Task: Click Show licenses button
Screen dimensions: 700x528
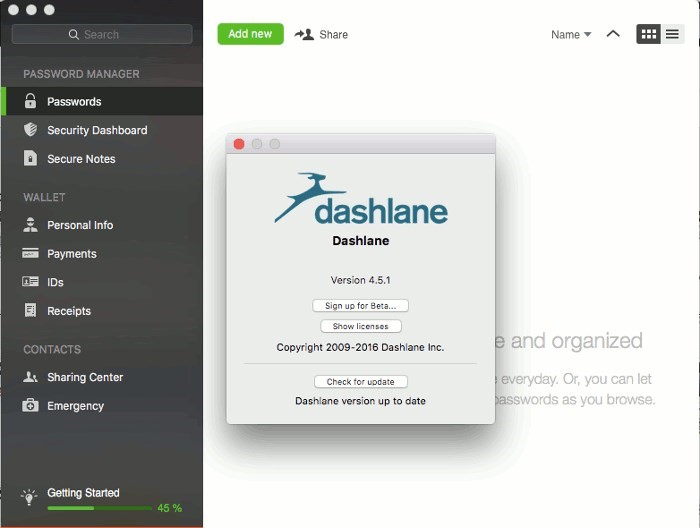Action: (361, 326)
